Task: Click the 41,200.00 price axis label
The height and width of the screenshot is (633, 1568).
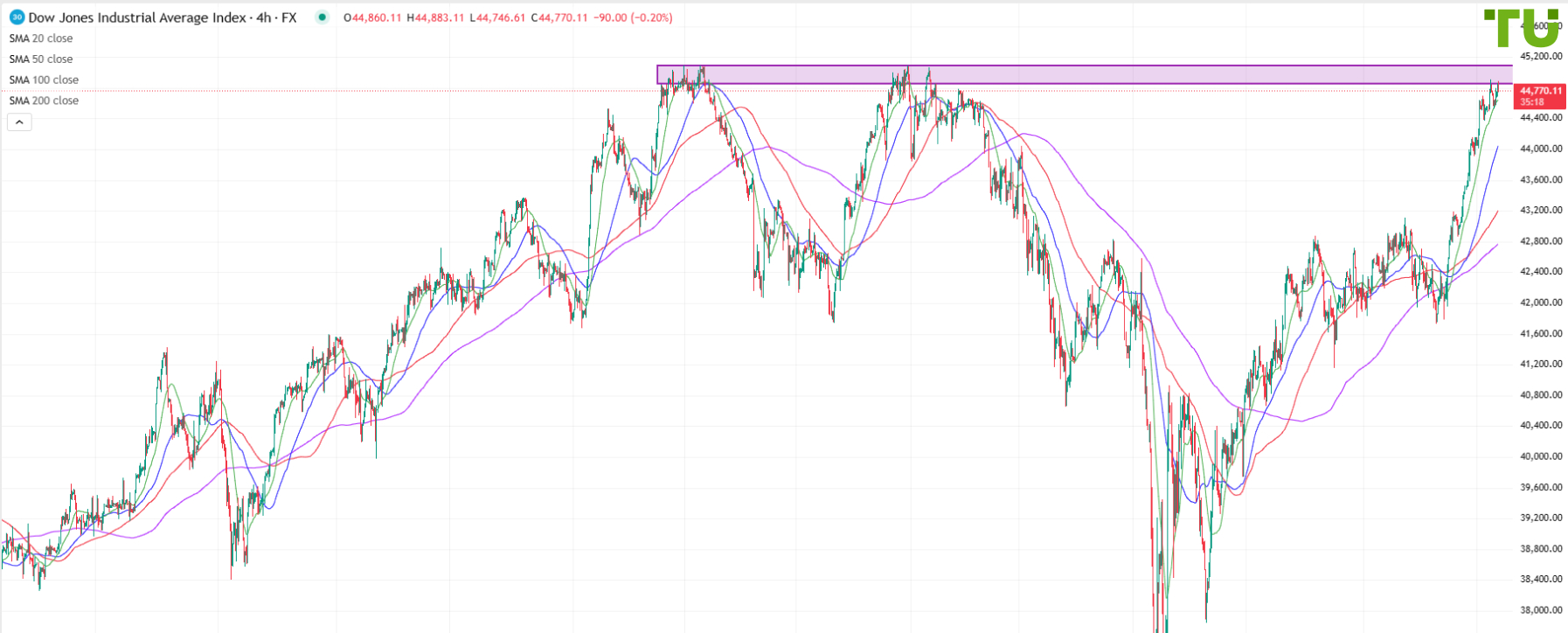Action: (x=1541, y=364)
